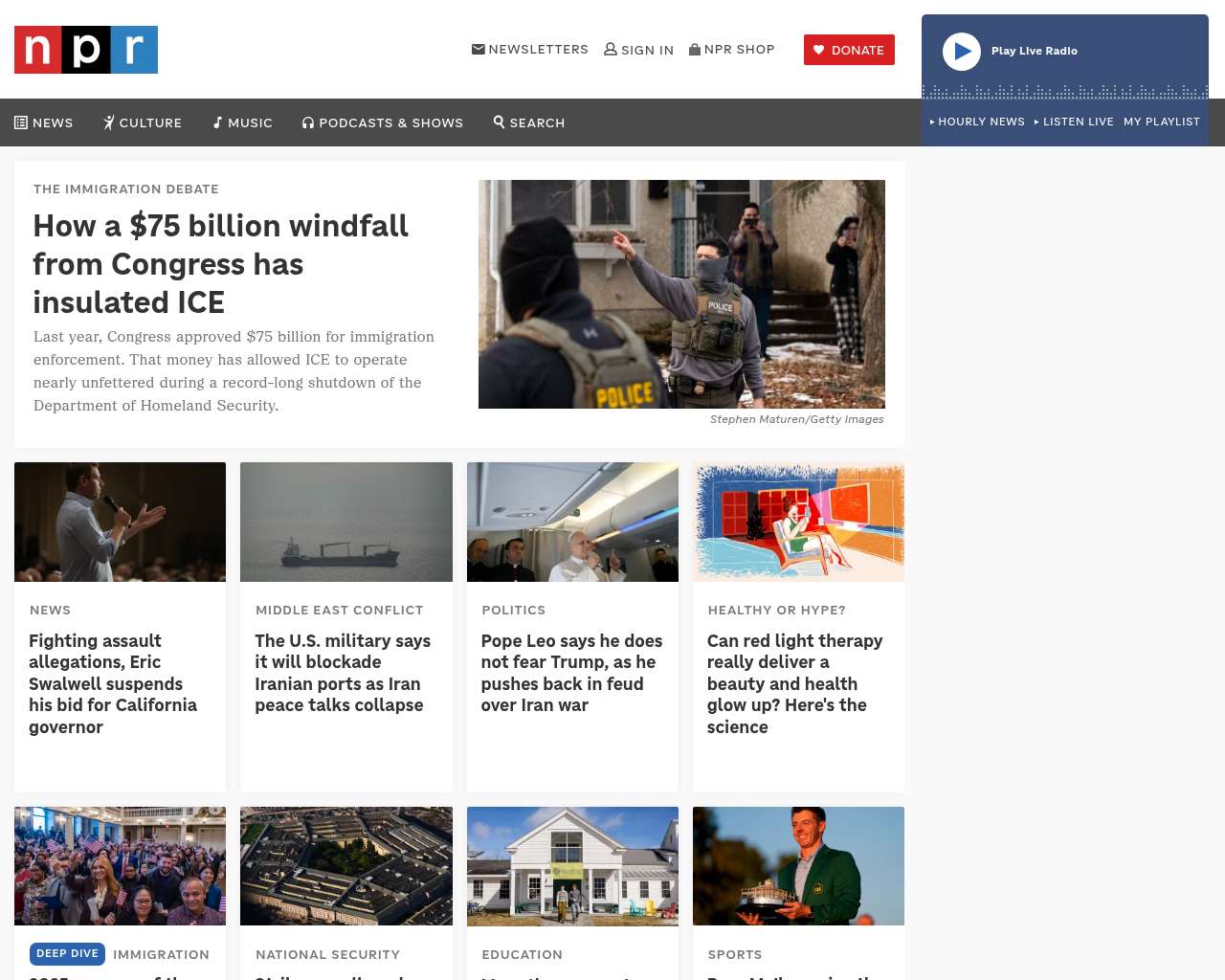Screen dimensions: 1225x980
Task: Open Podcasts & Shows via the headphones icon
Action: pyautogui.click(x=308, y=122)
